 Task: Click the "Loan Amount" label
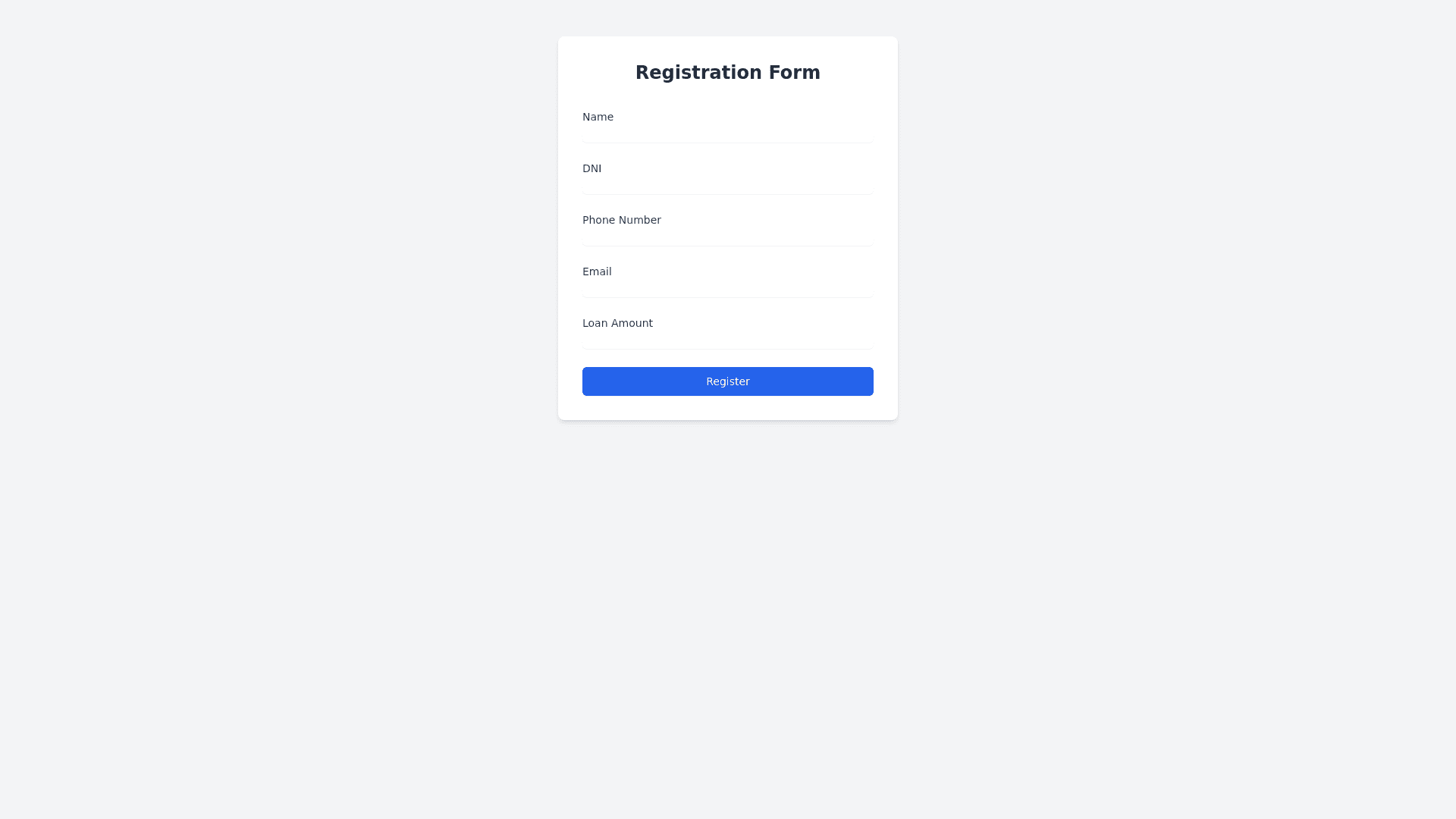tap(617, 323)
